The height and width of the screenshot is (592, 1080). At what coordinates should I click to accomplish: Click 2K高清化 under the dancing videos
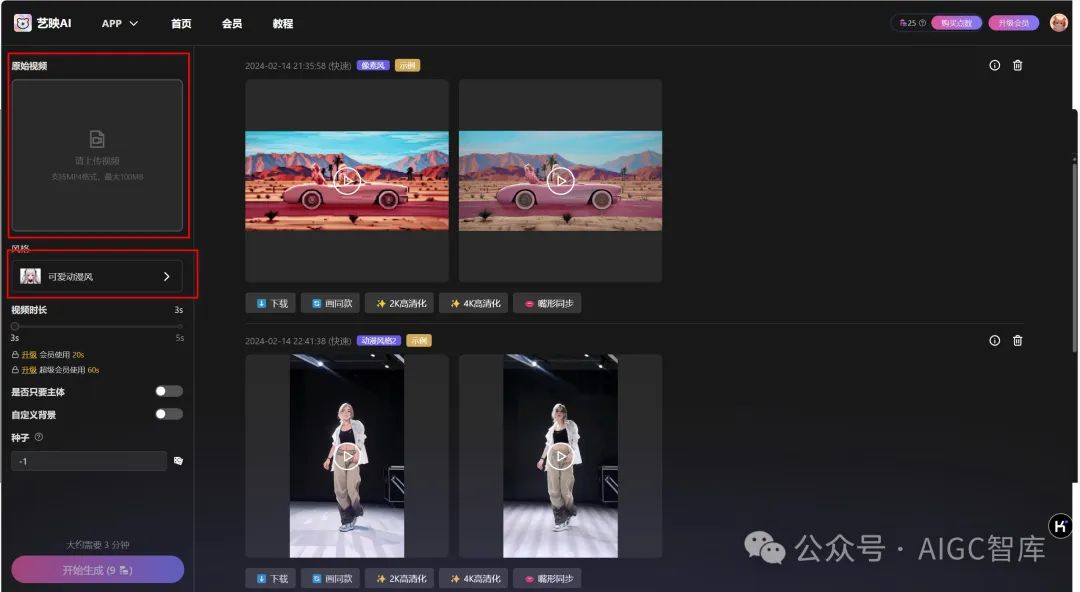pyautogui.click(x=399, y=578)
